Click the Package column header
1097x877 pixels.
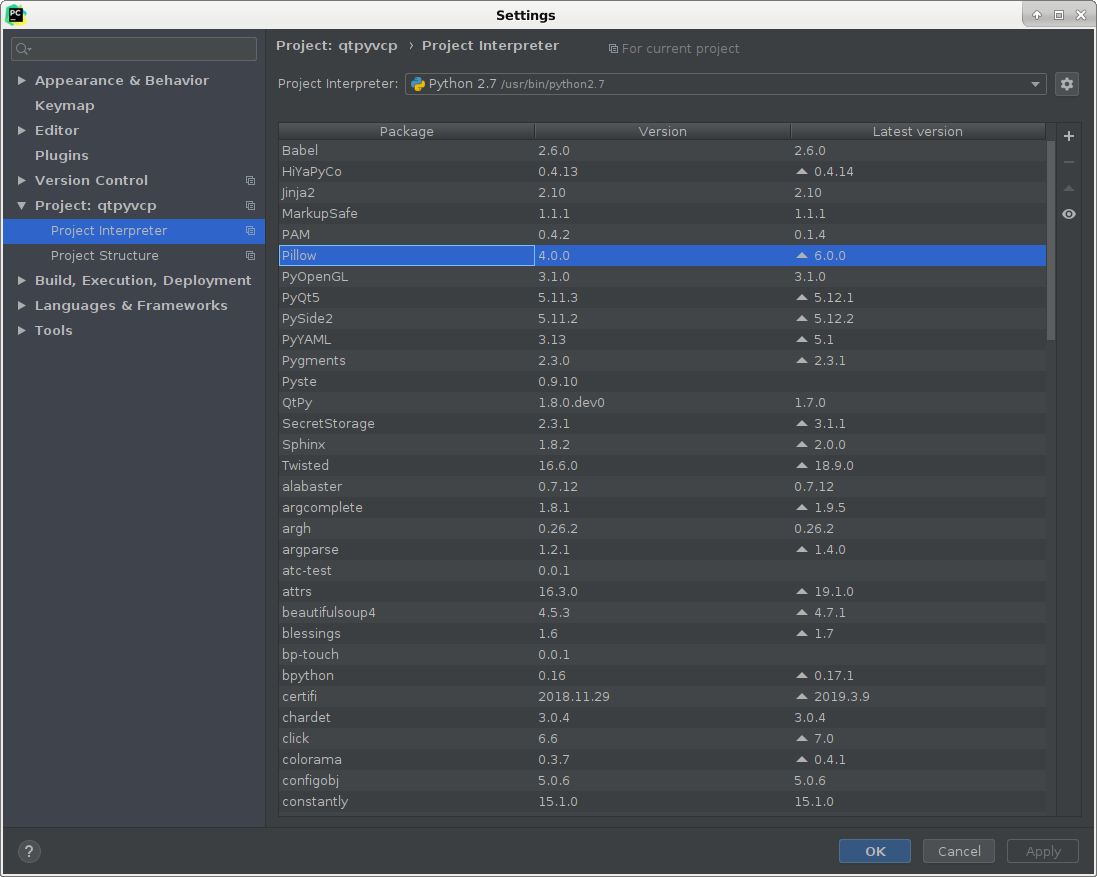(x=406, y=131)
